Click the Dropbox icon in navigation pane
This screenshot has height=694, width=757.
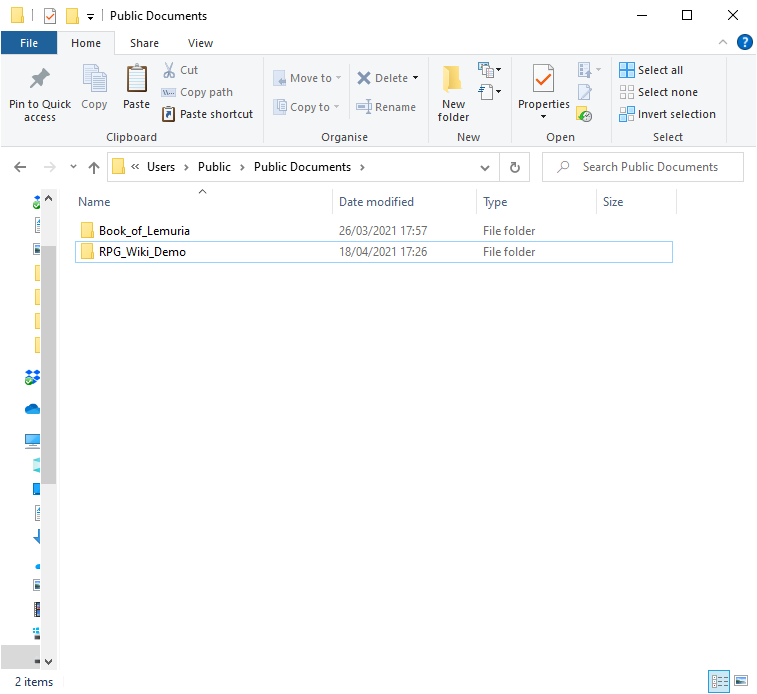pos(32,377)
